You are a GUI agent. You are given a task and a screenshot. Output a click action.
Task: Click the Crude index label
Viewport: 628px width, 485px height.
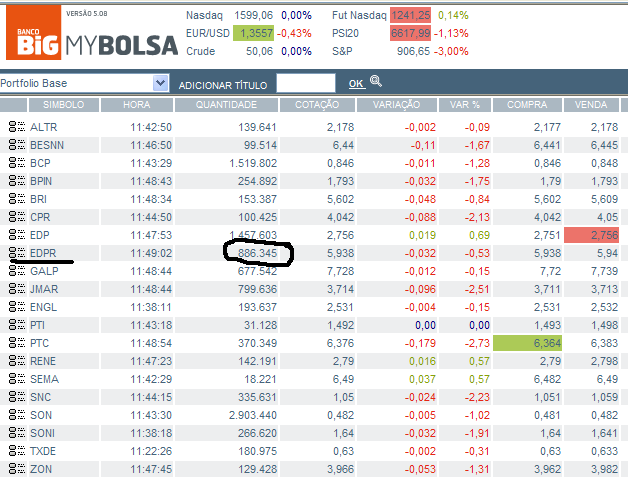(x=201, y=51)
